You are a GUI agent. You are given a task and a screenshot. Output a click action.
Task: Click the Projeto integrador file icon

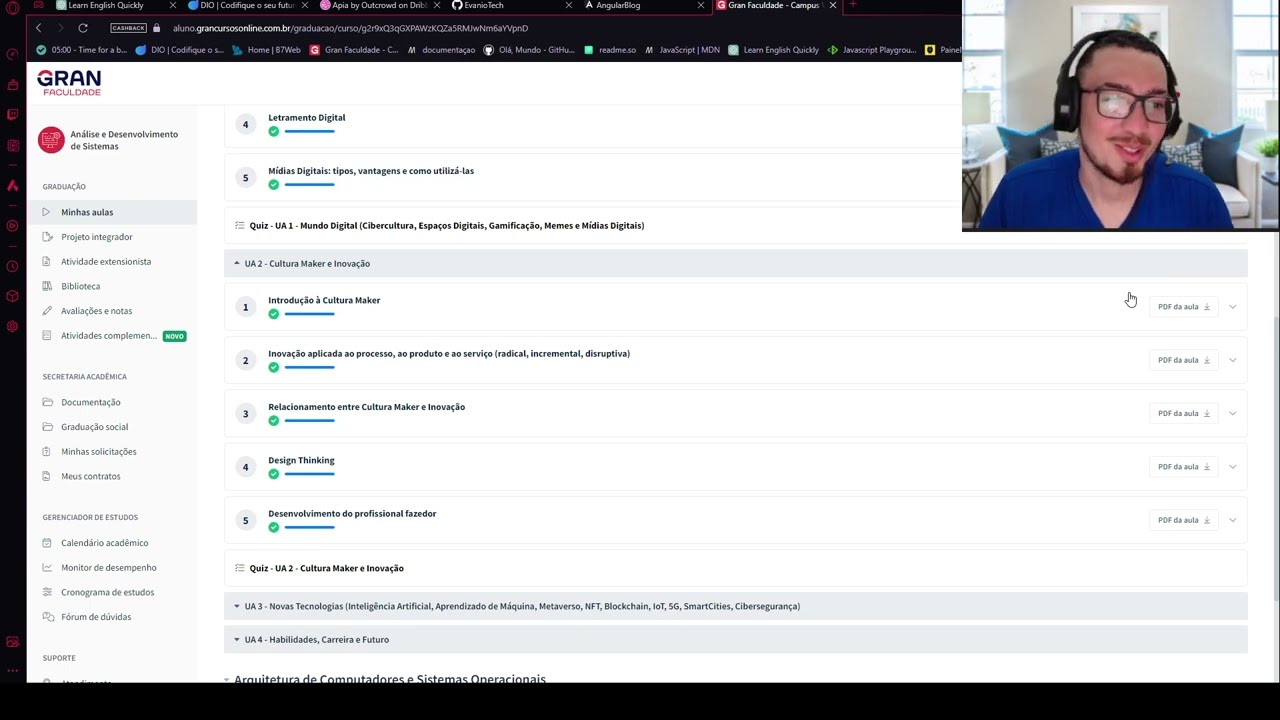point(47,237)
